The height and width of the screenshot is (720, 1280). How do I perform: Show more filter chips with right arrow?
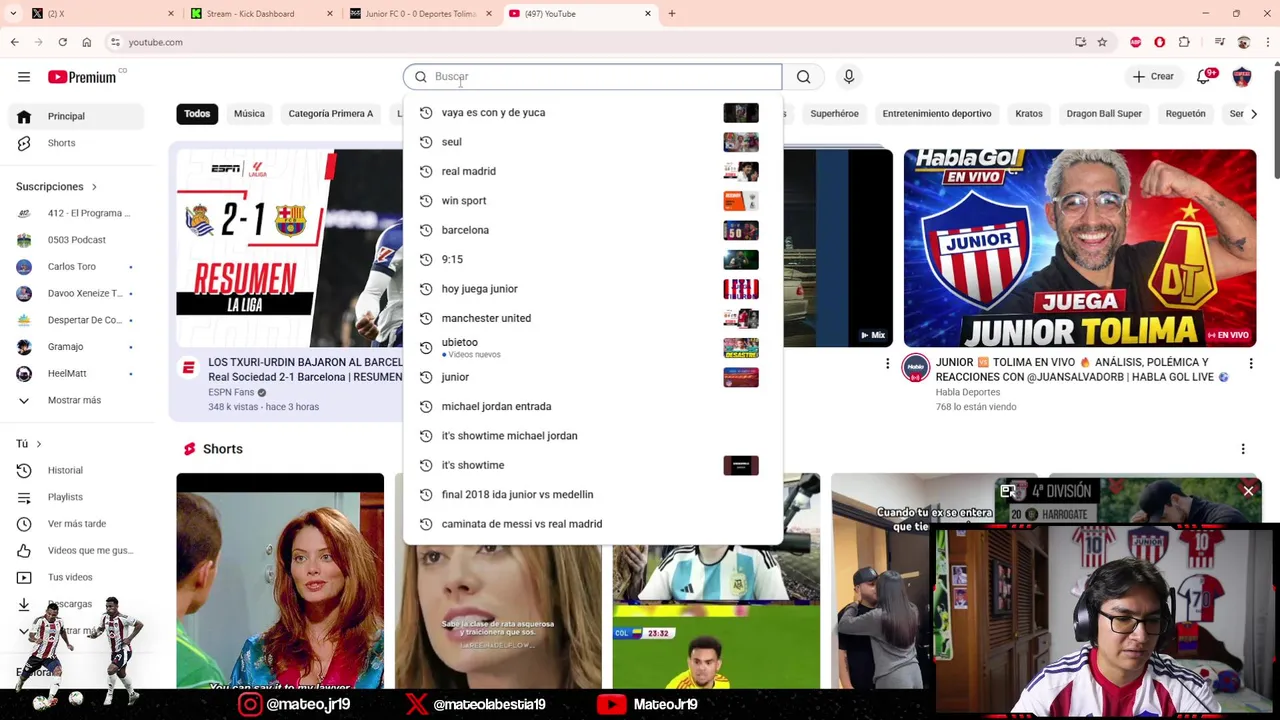tap(1254, 114)
